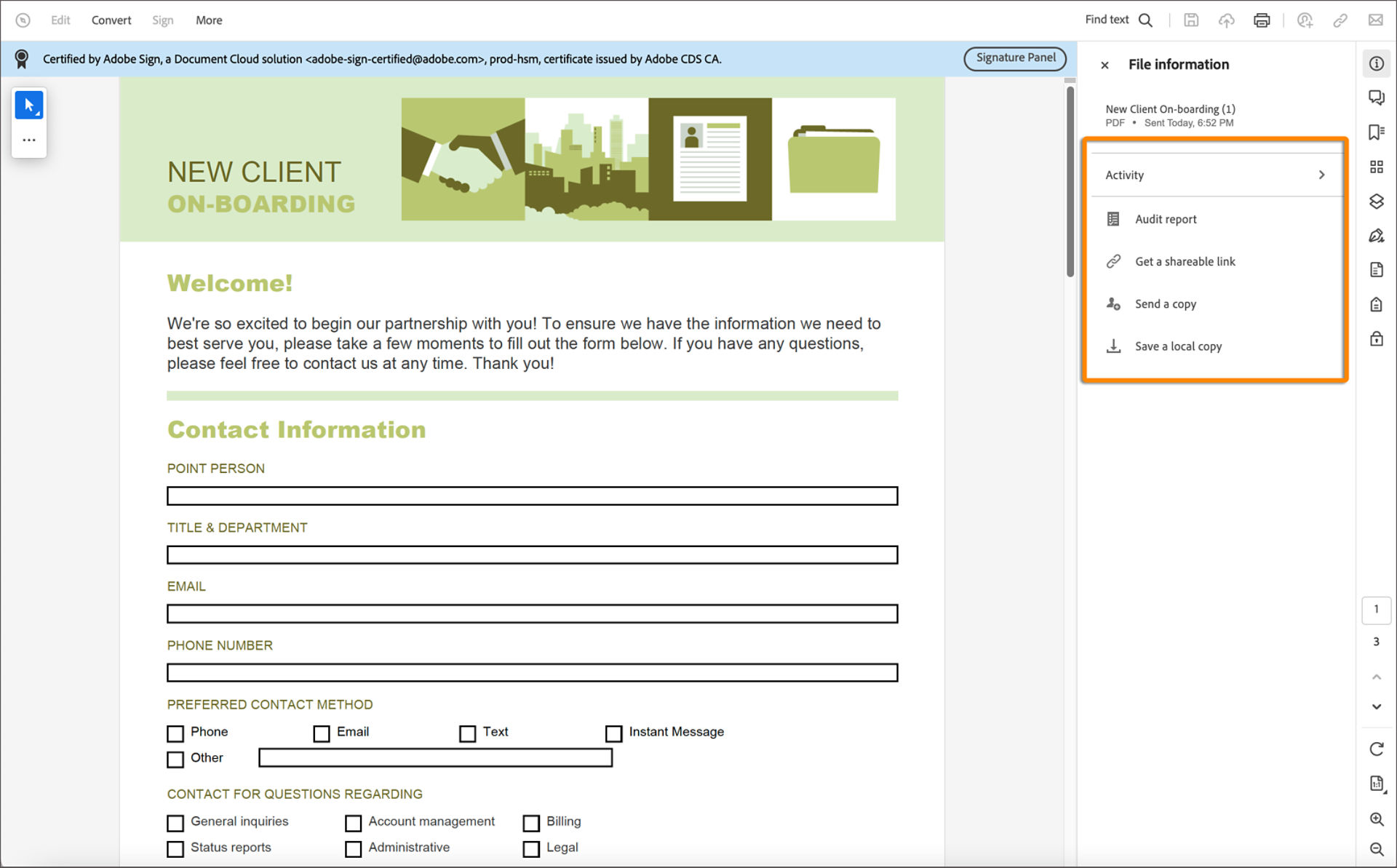
Task: Check the Instant Message checkbox
Action: 614,733
